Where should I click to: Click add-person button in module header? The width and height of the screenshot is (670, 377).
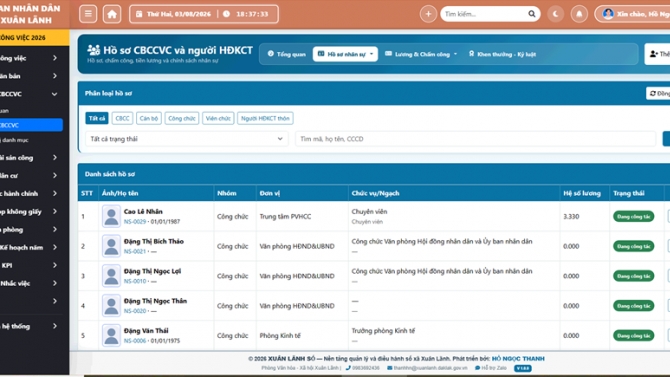click(658, 54)
